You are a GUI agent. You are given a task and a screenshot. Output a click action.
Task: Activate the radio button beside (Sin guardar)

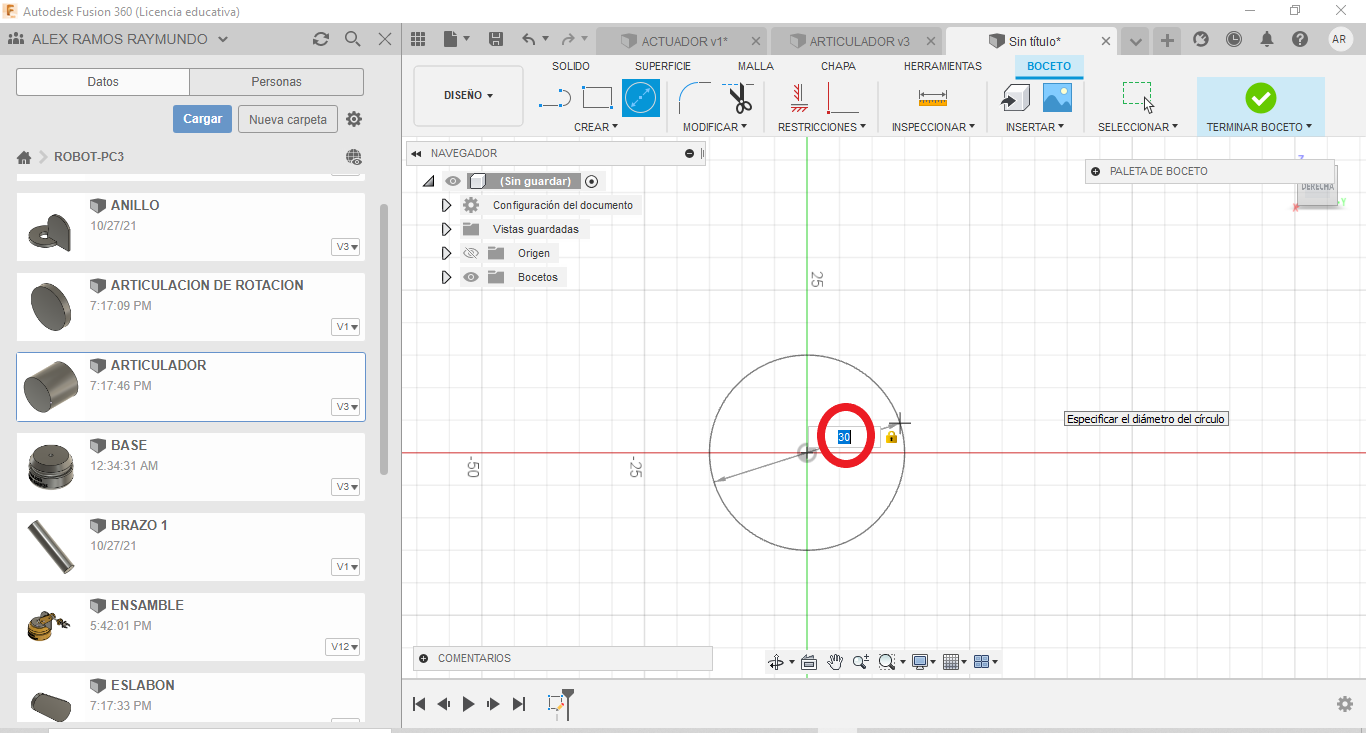592,181
